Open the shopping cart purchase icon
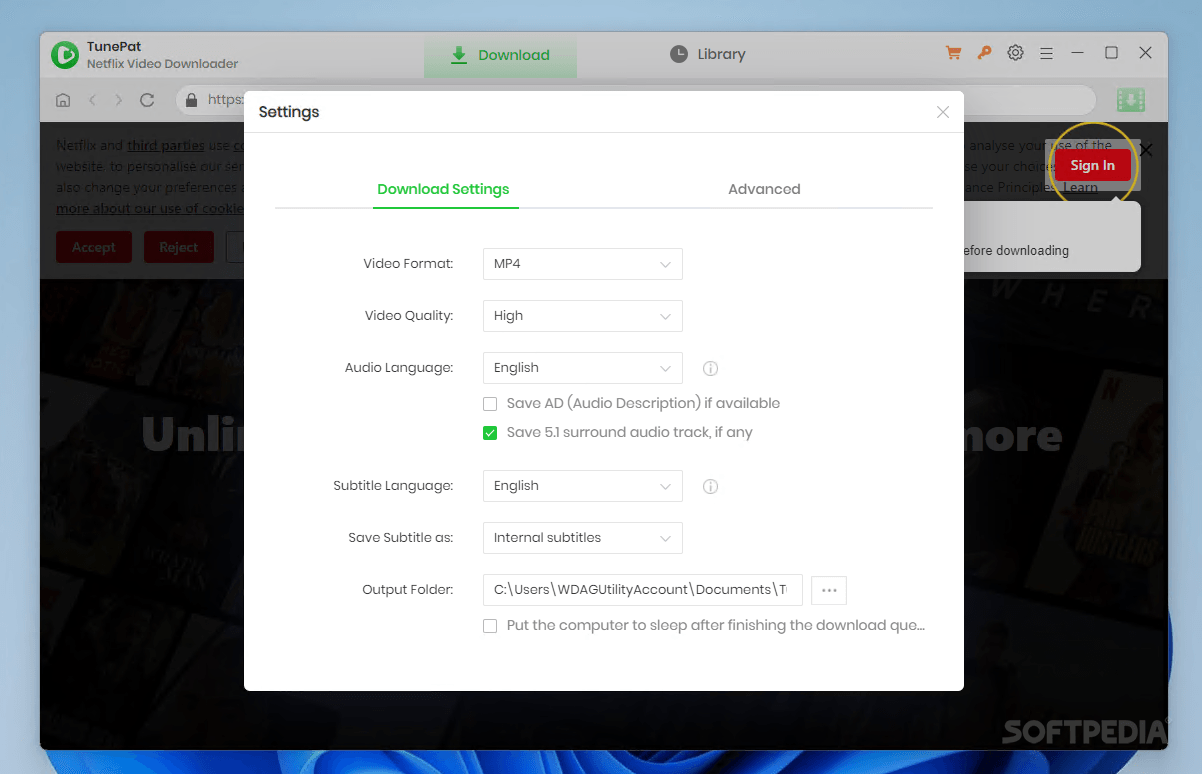Screen dimensions: 1202x774 click(x=953, y=53)
